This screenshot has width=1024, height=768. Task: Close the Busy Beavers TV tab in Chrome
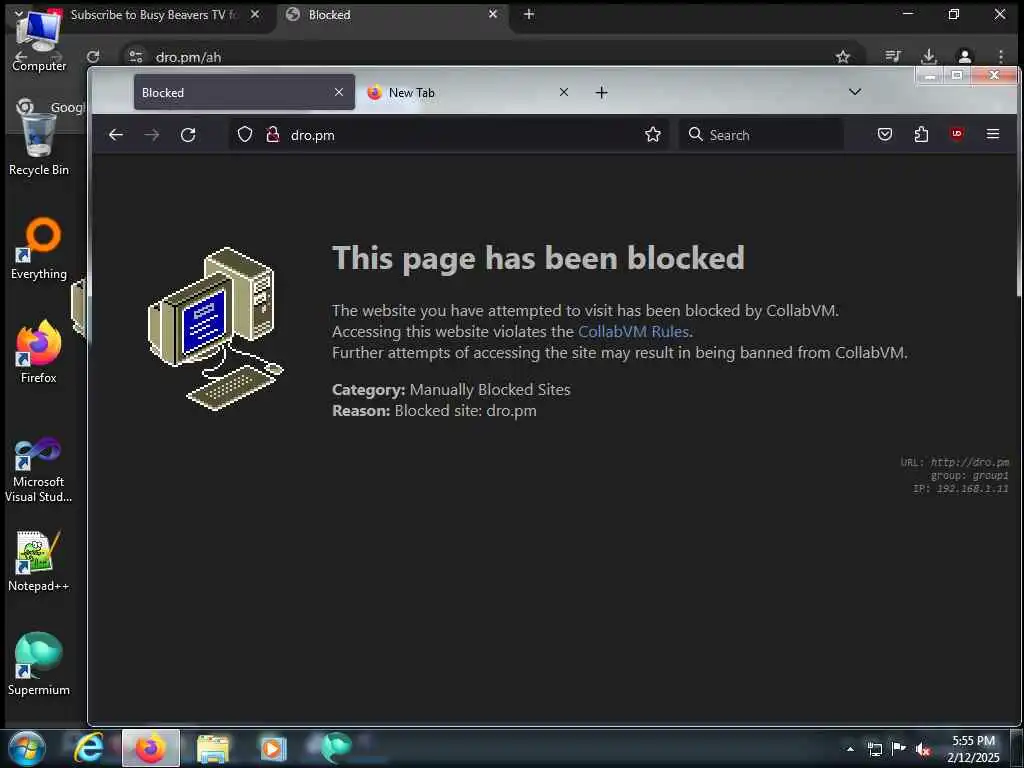(255, 14)
